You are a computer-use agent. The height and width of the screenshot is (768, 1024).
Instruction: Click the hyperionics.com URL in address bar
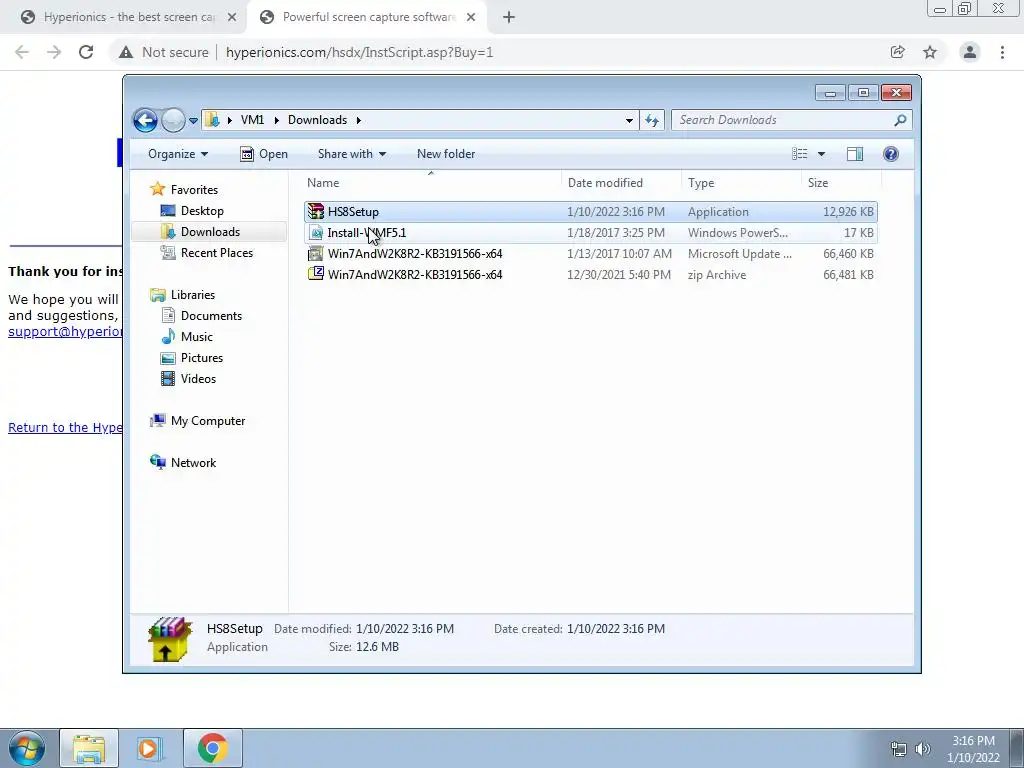[359, 52]
